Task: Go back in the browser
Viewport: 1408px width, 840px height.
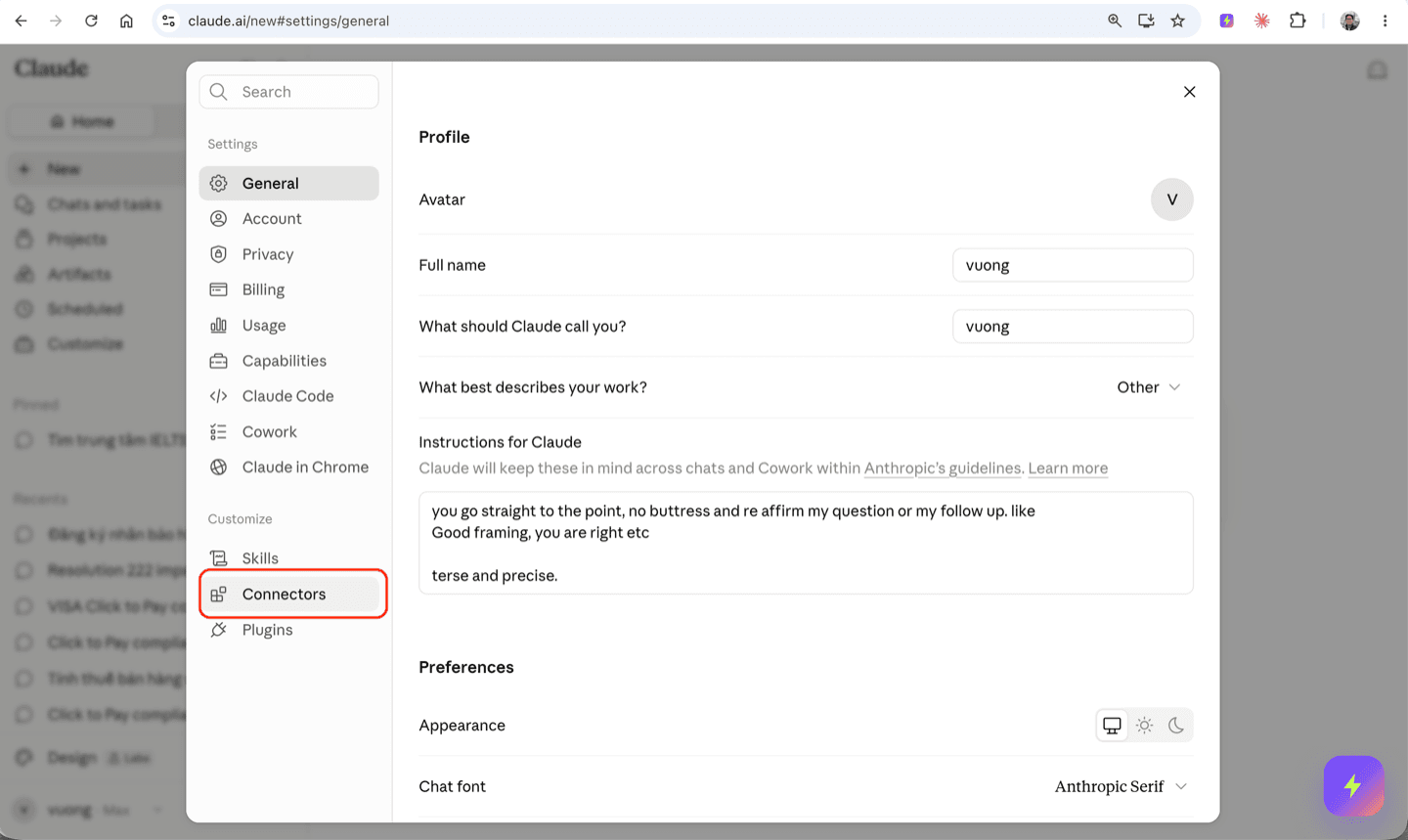Action: (x=22, y=21)
